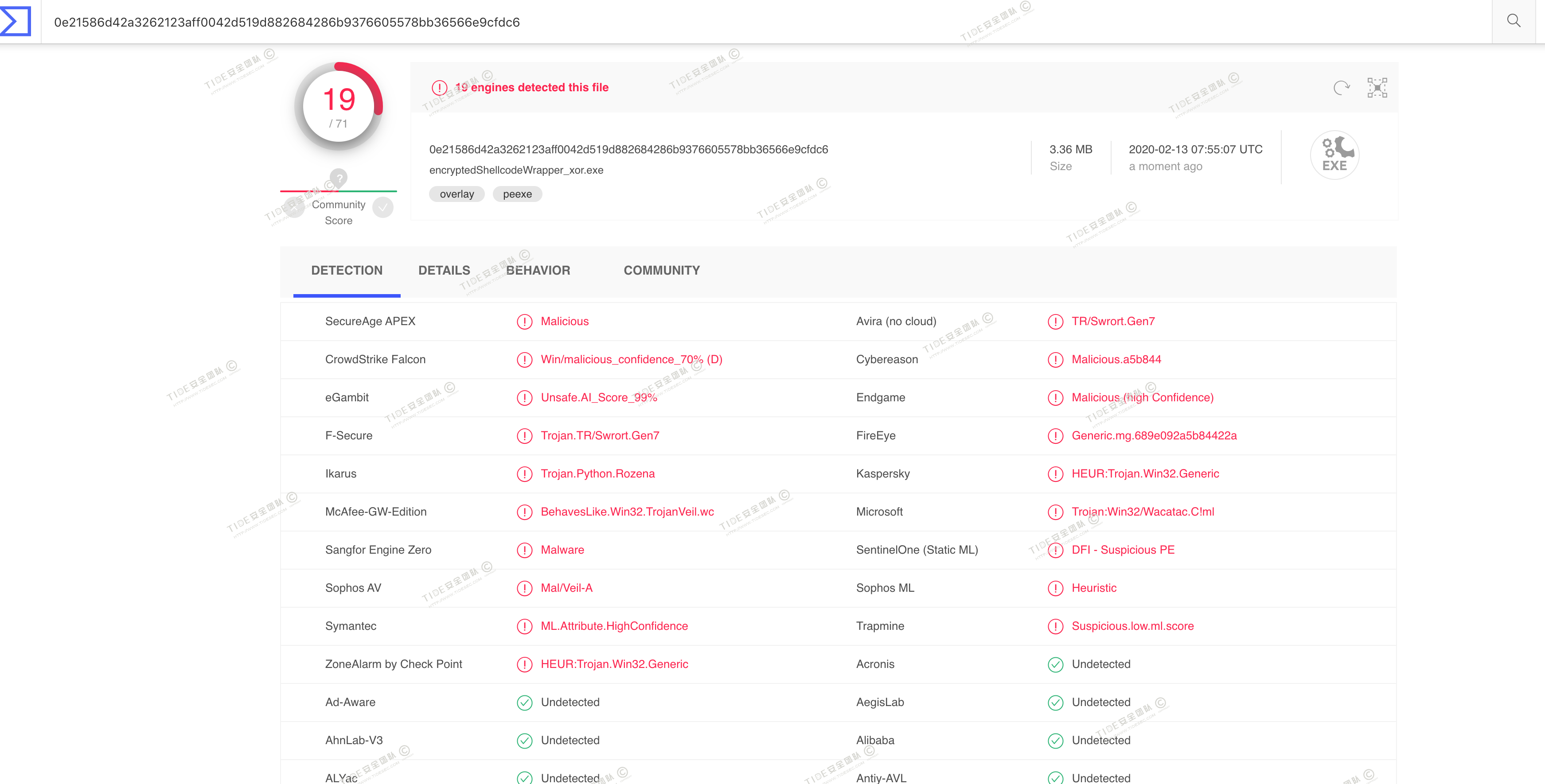This screenshot has height=784, width=1545.
Task: Click the 19/71 detection score gauge
Action: pyautogui.click(x=339, y=107)
